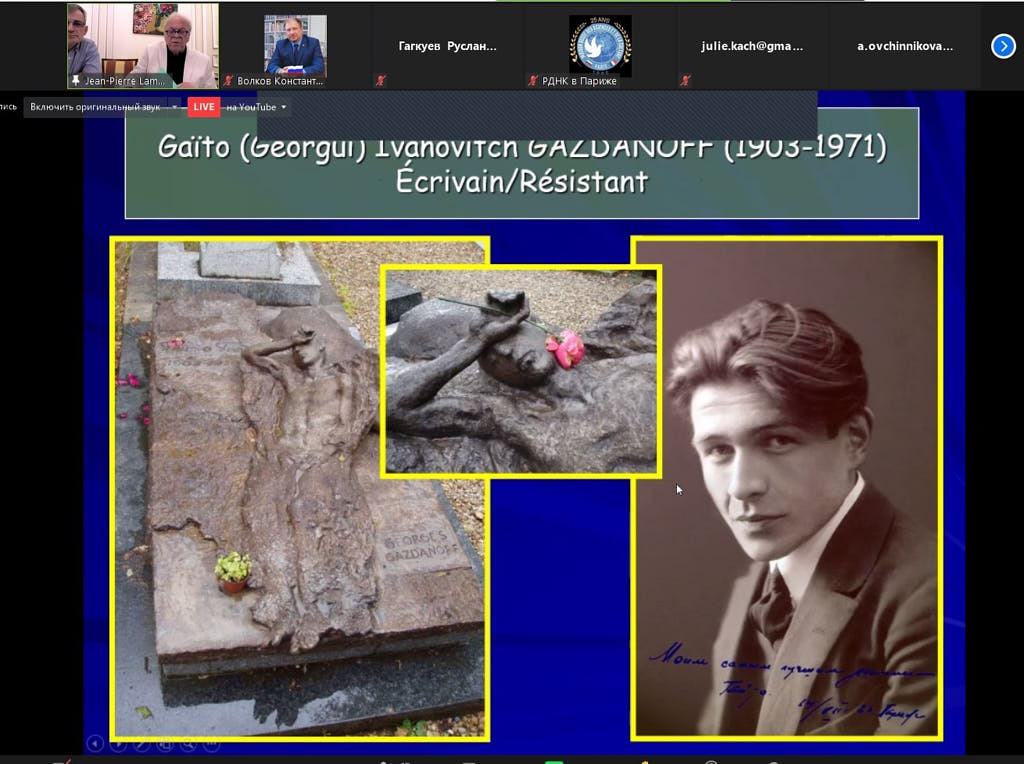Expand the original sound options arrow
1024x764 pixels.
(175, 107)
